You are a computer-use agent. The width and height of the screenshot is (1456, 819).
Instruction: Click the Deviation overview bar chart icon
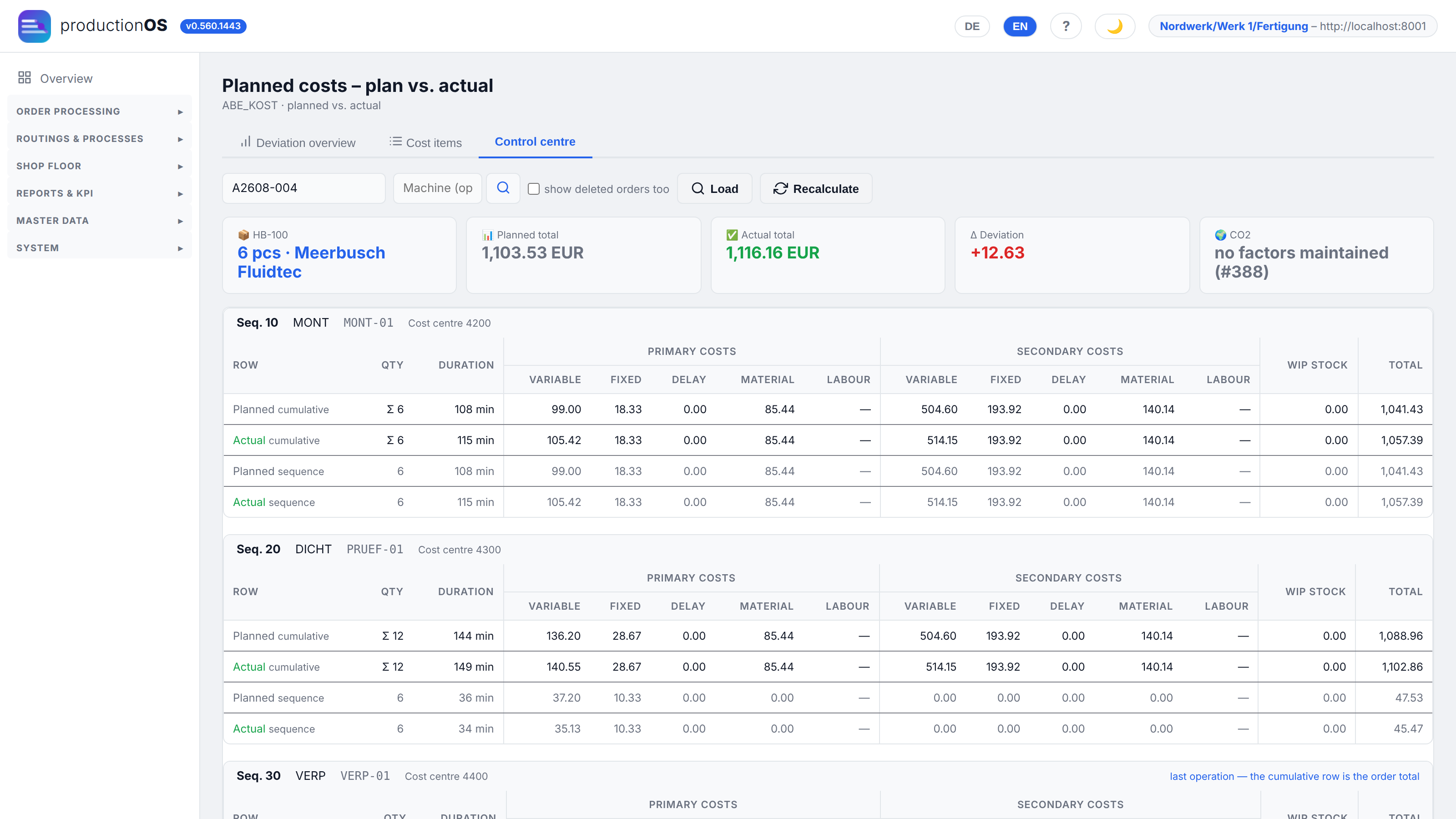click(245, 142)
